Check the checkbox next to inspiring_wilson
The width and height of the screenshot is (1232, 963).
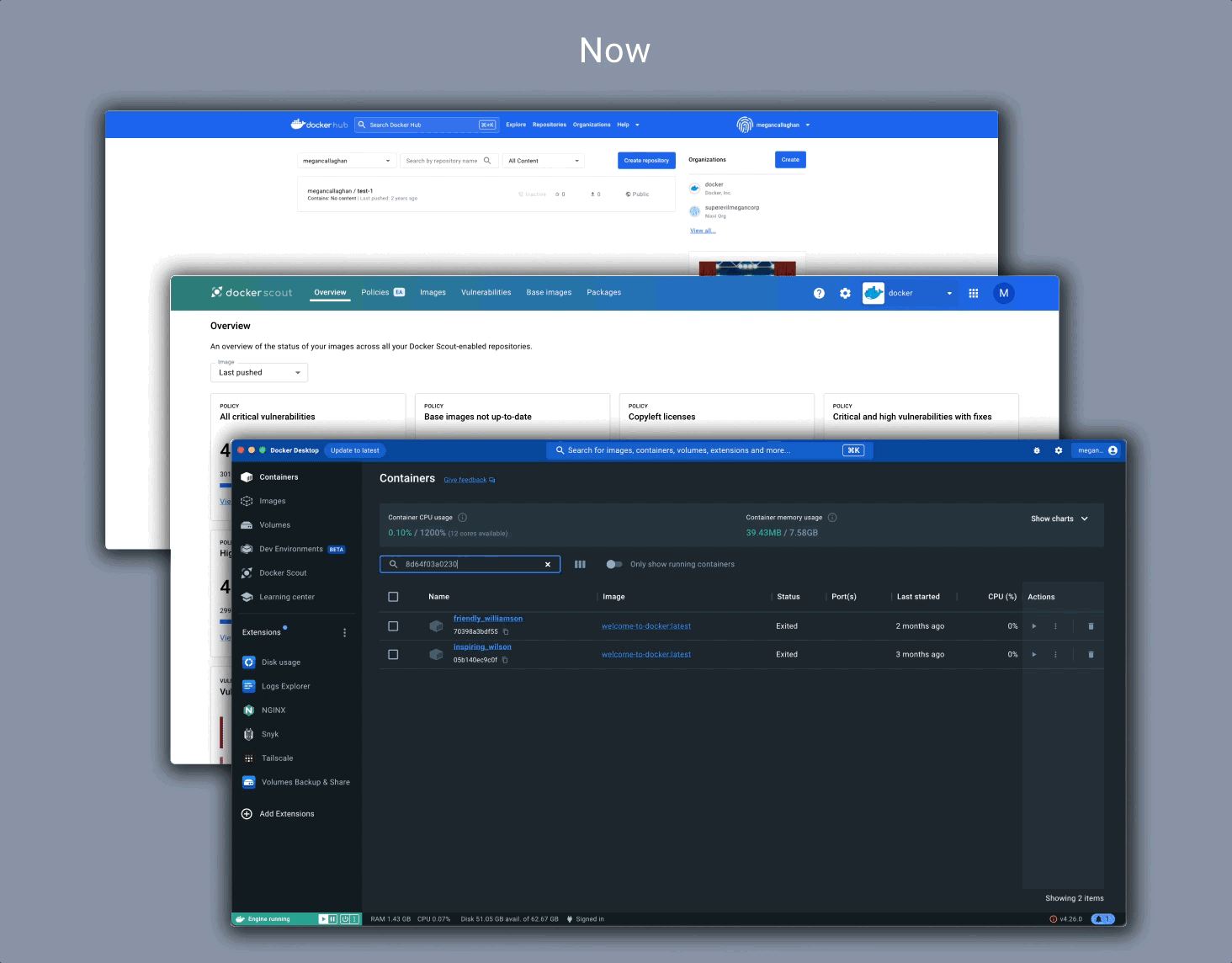(393, 654)
